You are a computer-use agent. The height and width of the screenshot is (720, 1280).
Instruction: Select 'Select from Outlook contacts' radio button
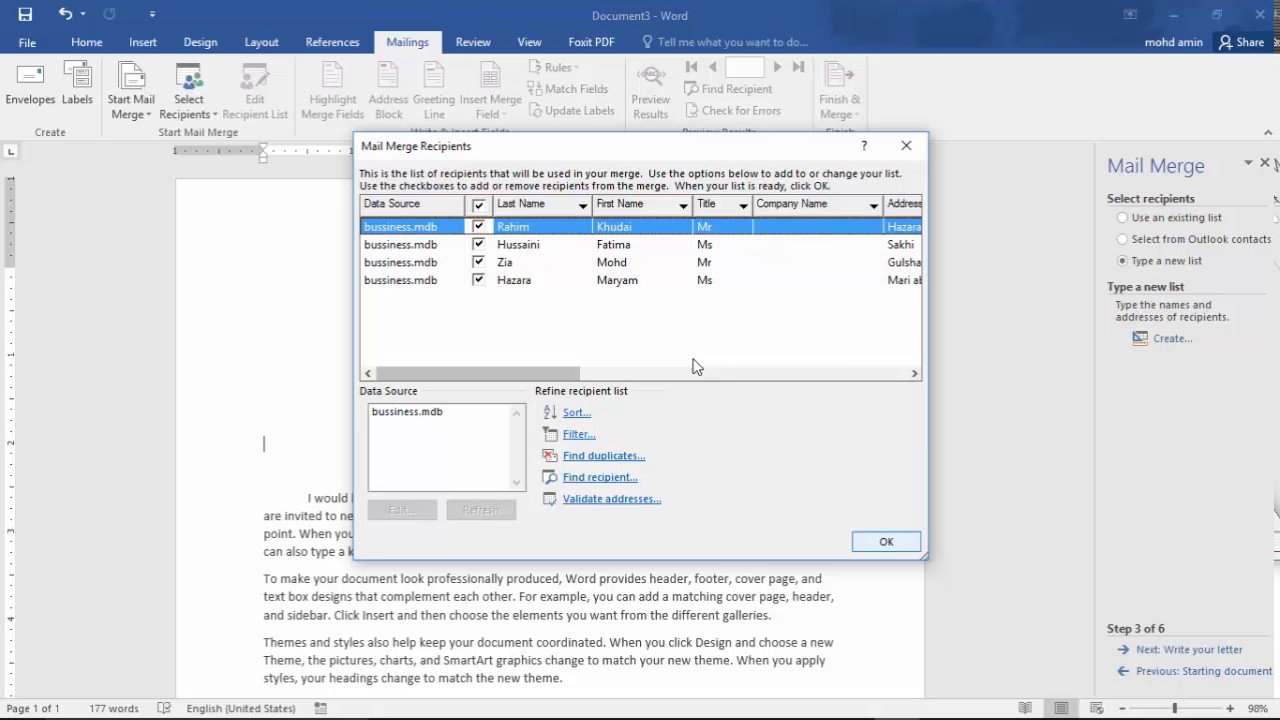1123,239
